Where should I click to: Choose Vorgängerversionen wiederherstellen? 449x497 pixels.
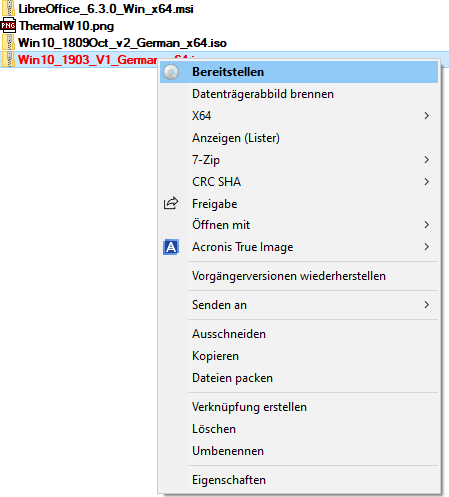coord(299,276)
